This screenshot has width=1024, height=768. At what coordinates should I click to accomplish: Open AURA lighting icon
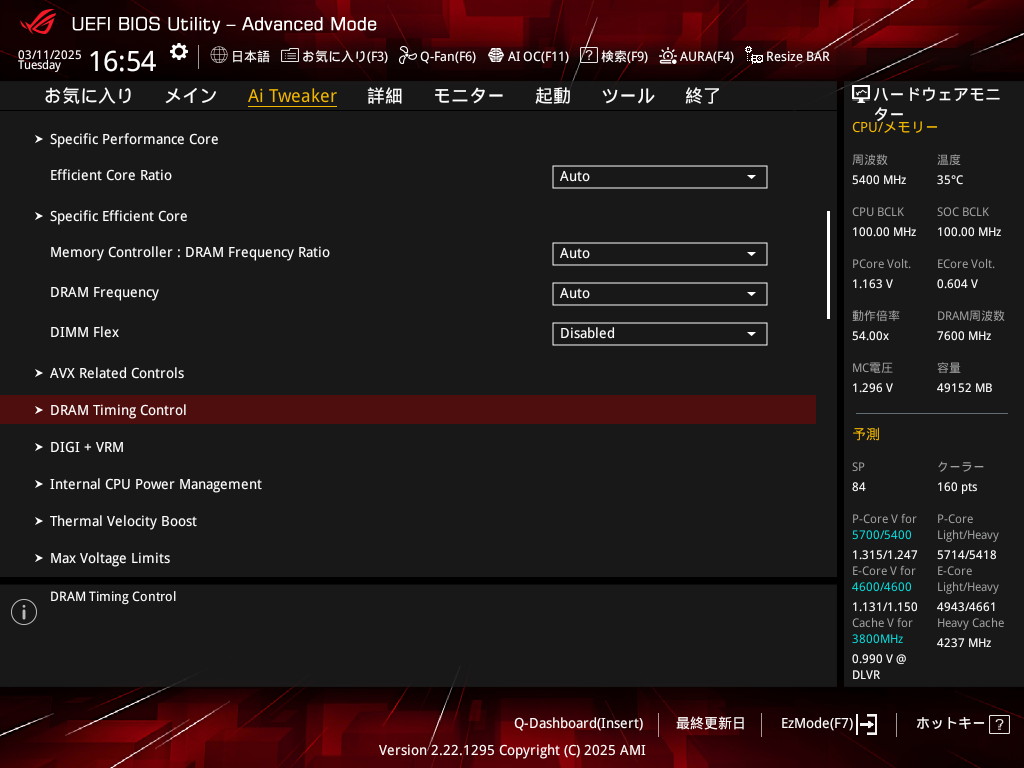point(667,56)
